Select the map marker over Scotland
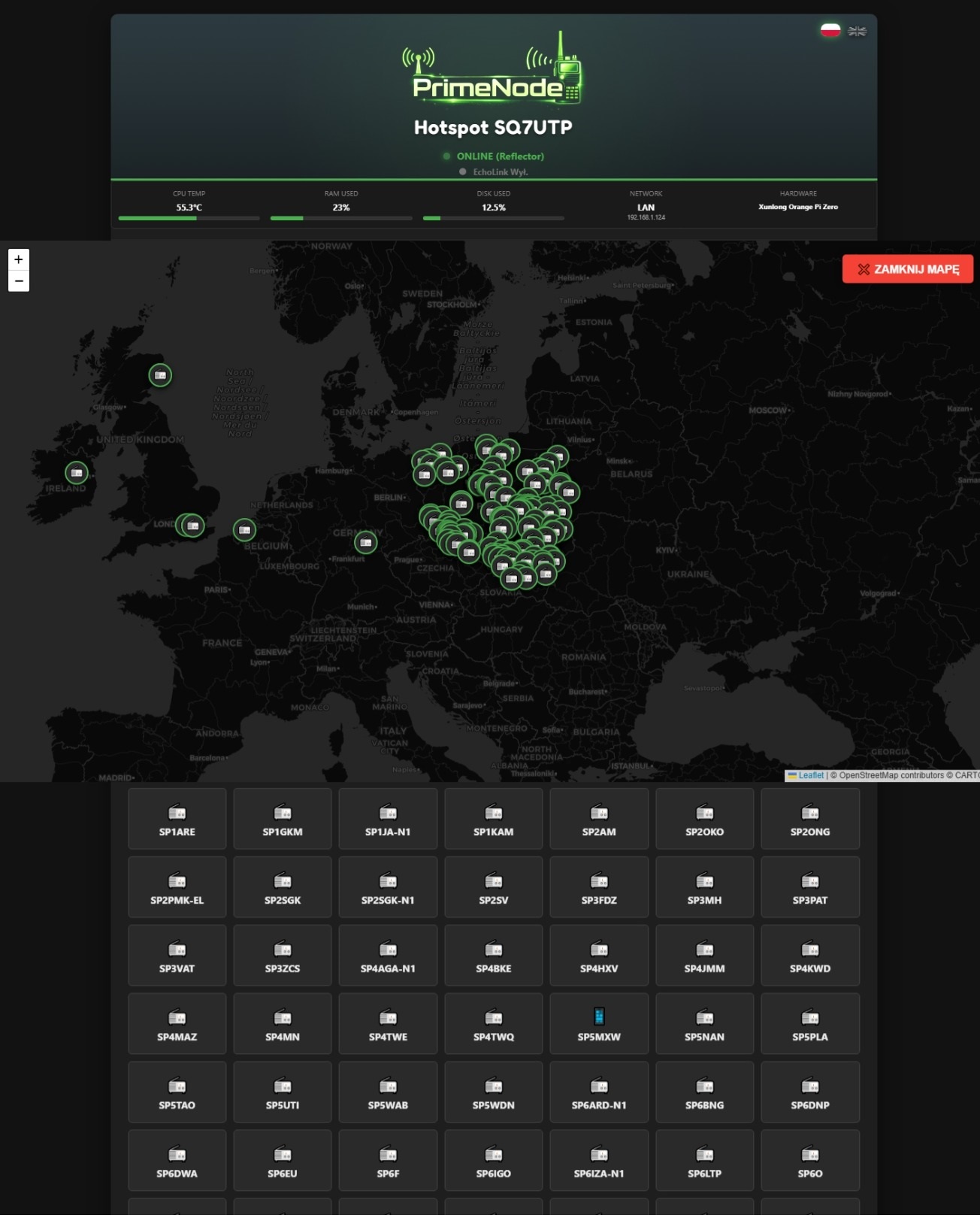 (x=160, y=375)
